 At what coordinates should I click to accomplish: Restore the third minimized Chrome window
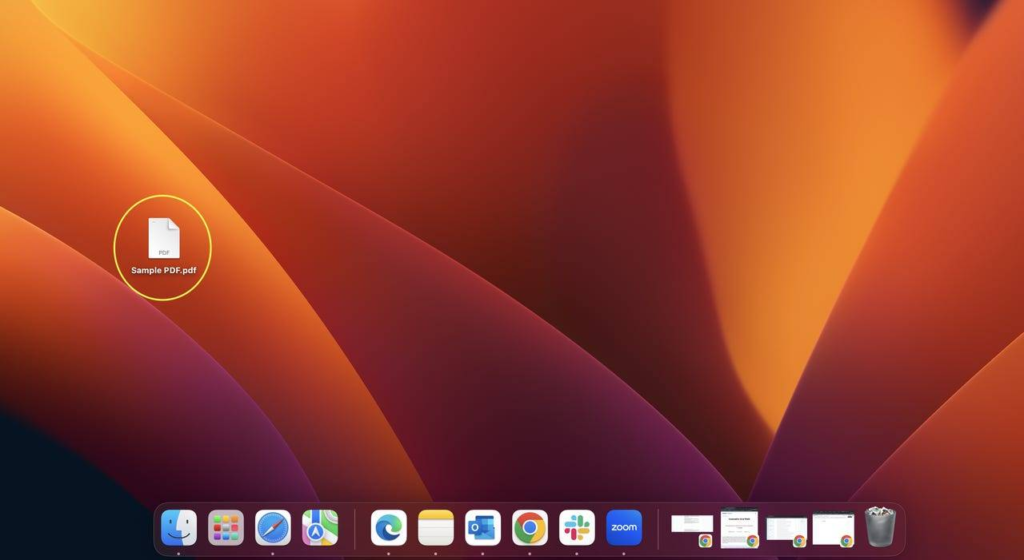pyautogui.click(x=786, y=529)
